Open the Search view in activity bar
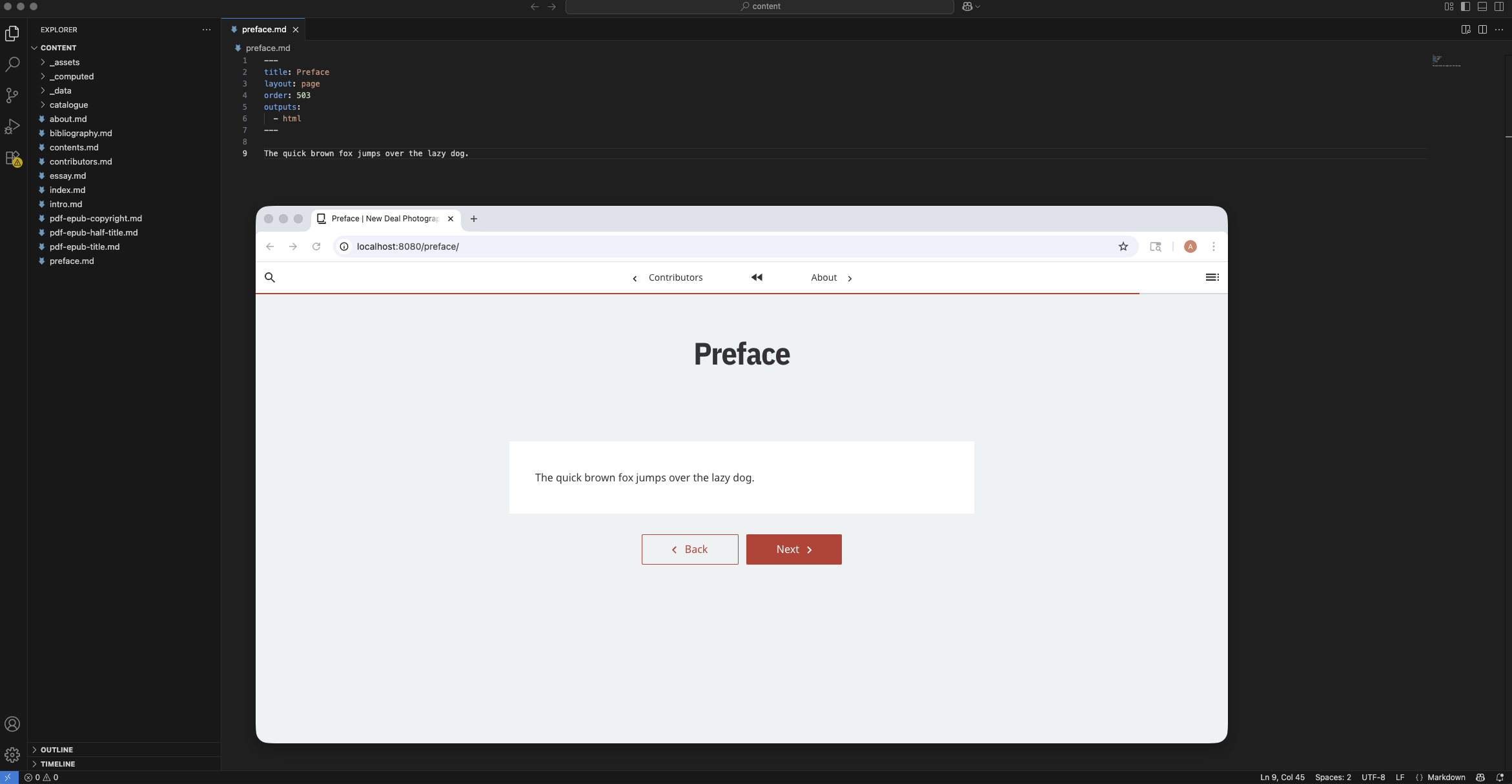The height and width of the screenshot is (784, 1512). coord(12,64)
